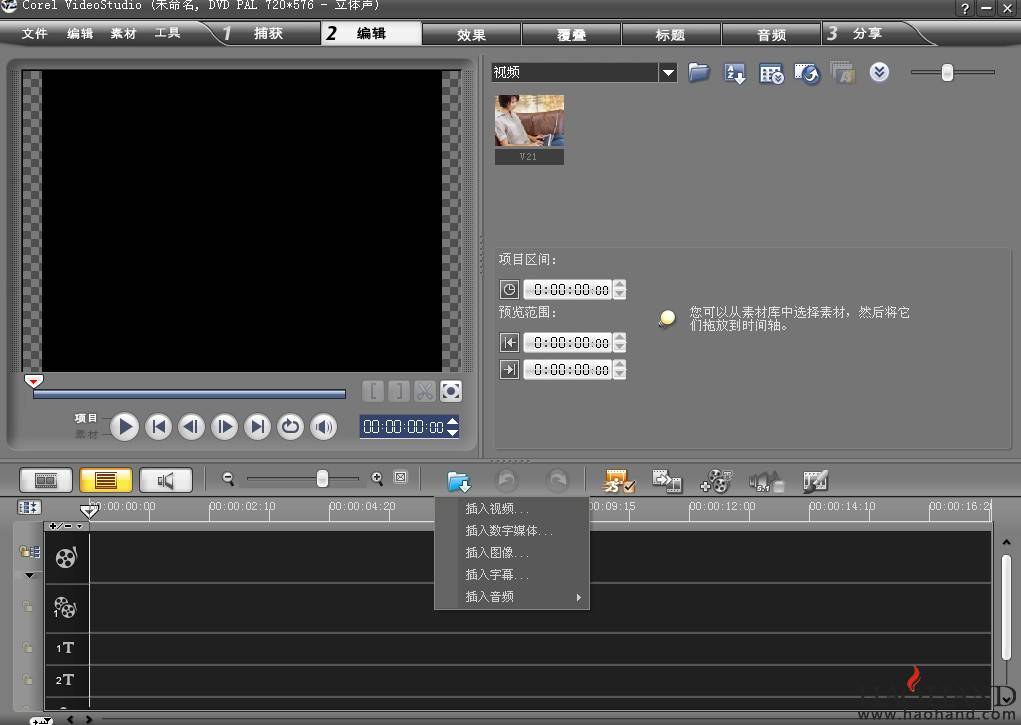1021x725 pixels.
Task: Switch to step 1 捕获 tab
Action: [x=267, y=33]
